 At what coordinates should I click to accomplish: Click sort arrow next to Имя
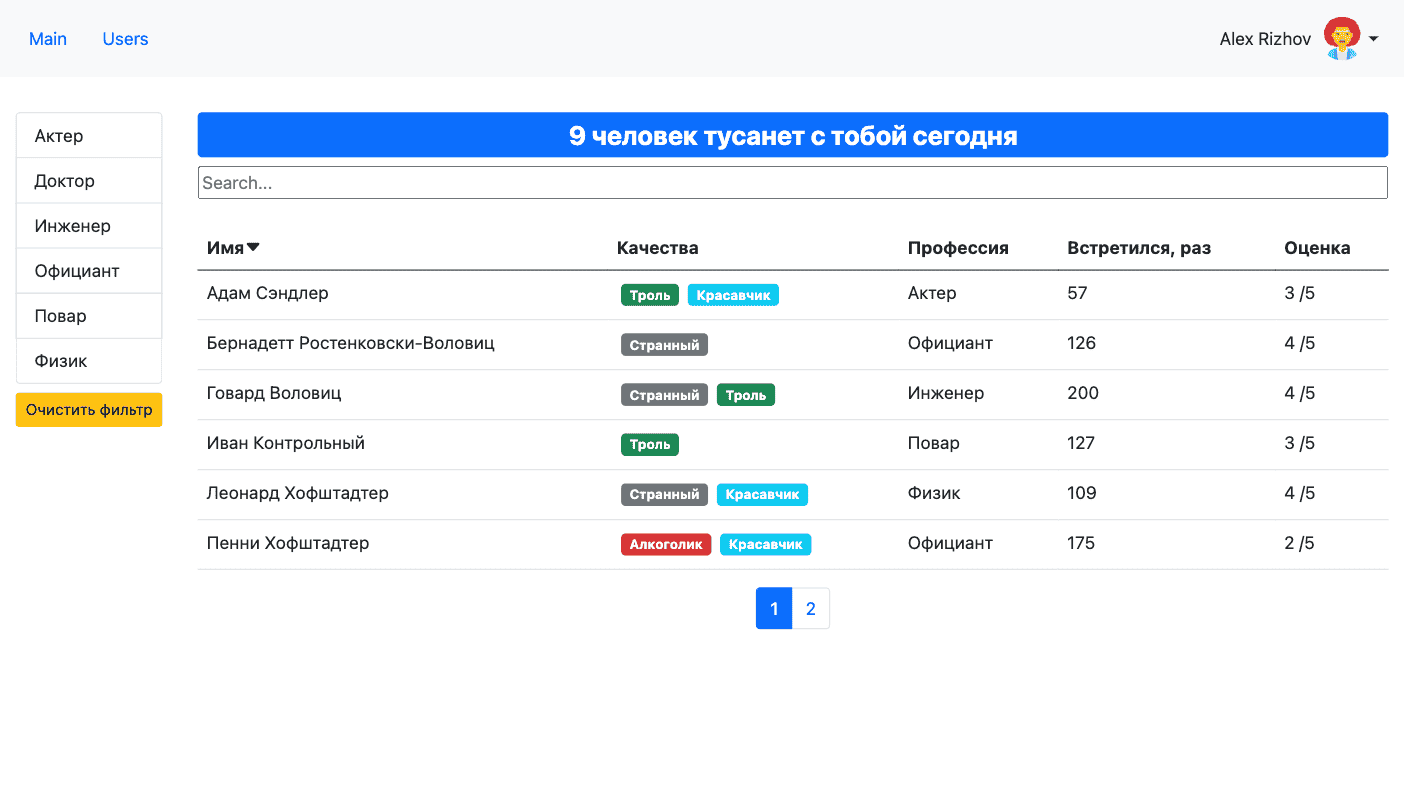pos(253,248)
